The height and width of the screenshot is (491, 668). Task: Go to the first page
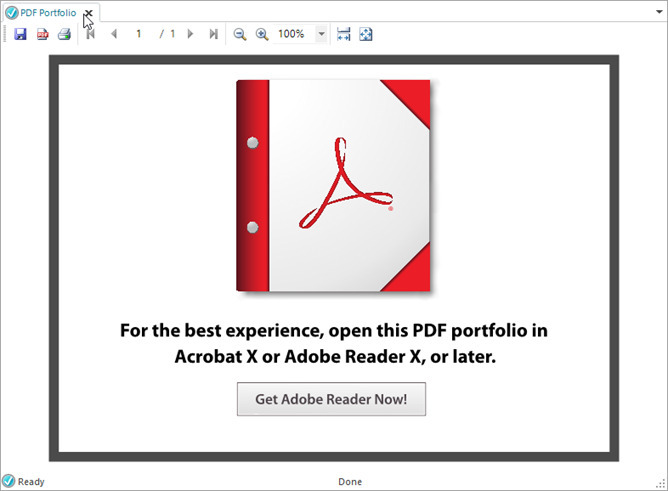[90, 34]
